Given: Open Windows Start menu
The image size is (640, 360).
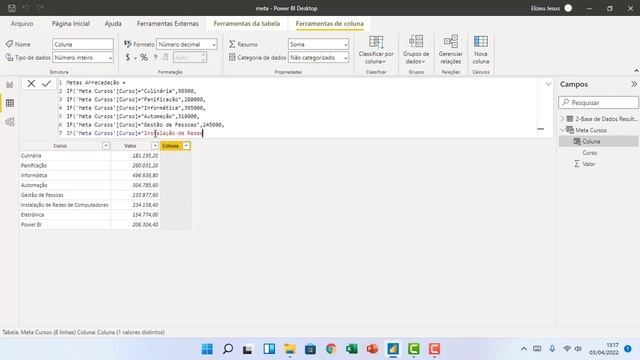Looking at the screenshot, I should pyautogui.click(x=207, y=349).
